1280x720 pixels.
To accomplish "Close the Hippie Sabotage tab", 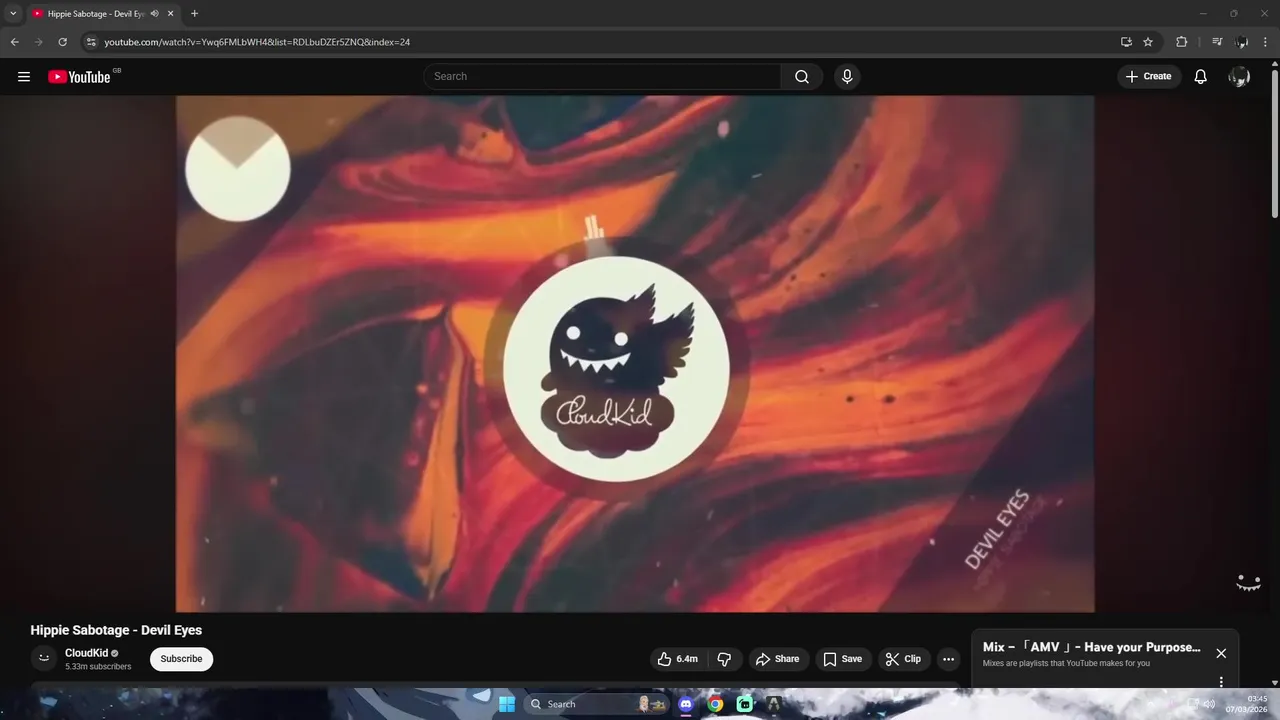I will point(171,14).
